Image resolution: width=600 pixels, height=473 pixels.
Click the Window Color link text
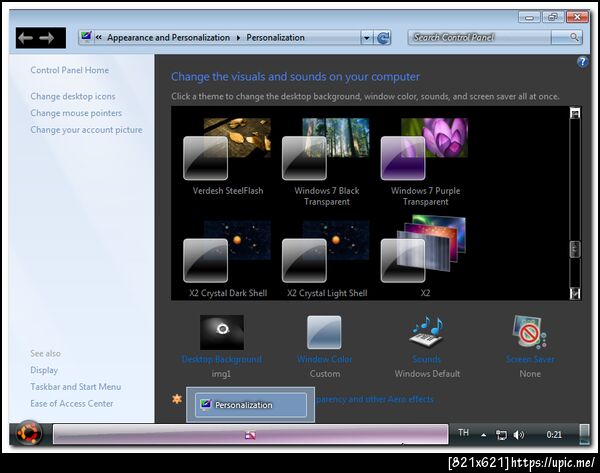(x=324, y=359)
